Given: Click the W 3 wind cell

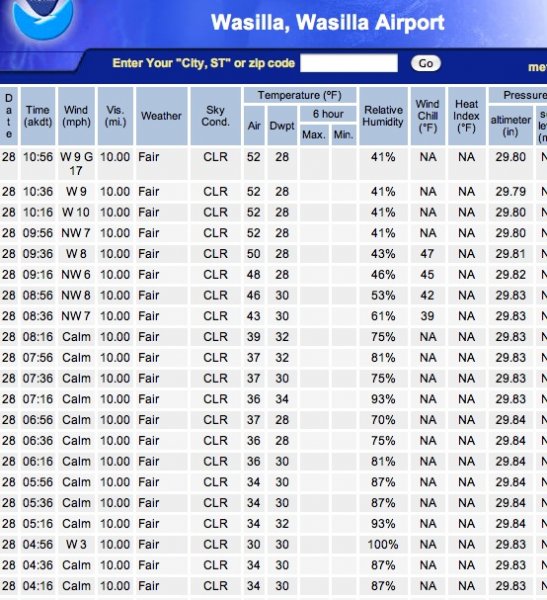Looking at the screenshot, I should tap(76, 544).
